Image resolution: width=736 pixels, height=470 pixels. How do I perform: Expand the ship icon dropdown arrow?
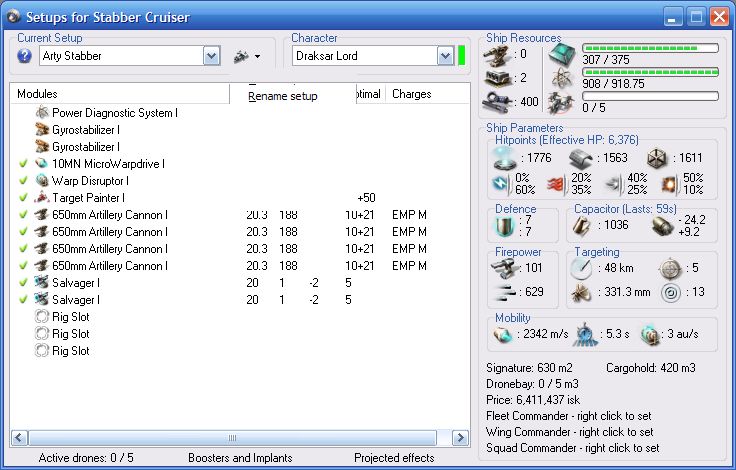point(257,57)
